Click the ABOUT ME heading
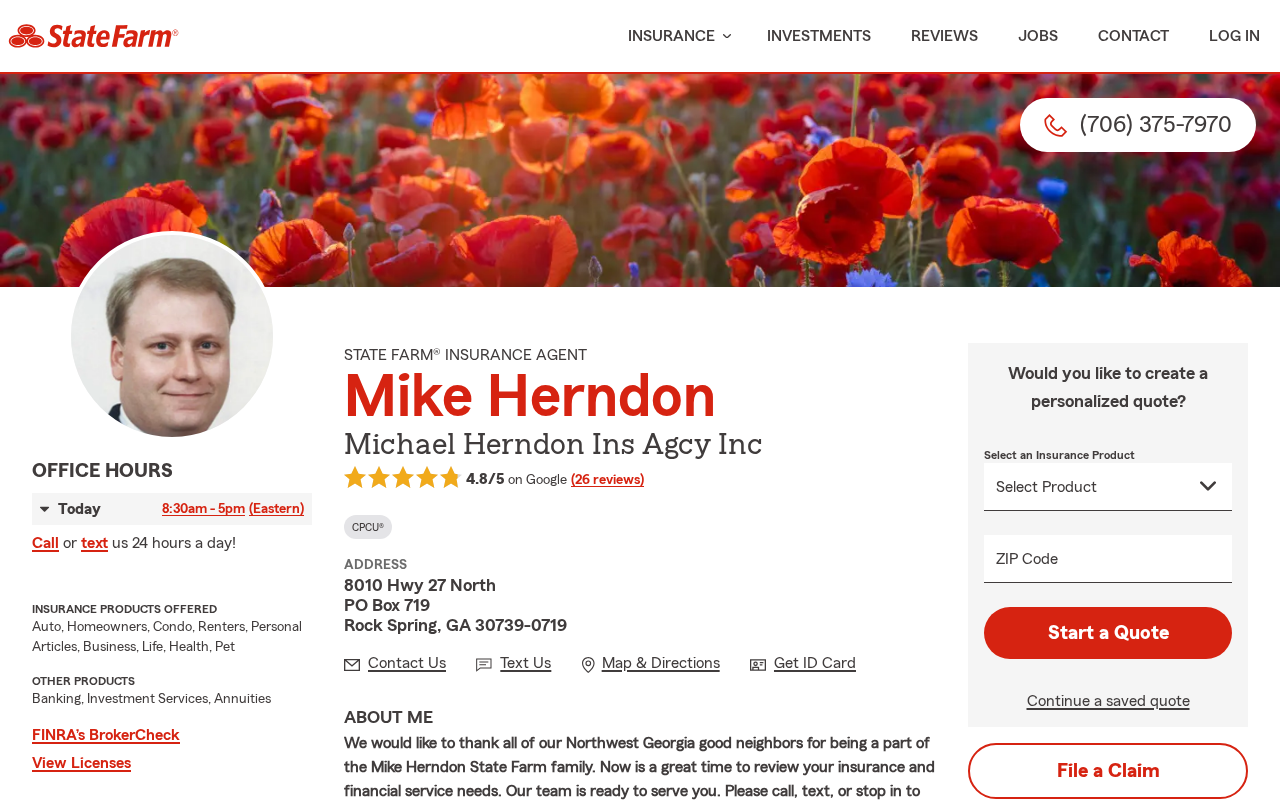Viewport: 1280px width, 800px height. pos(388,718)
